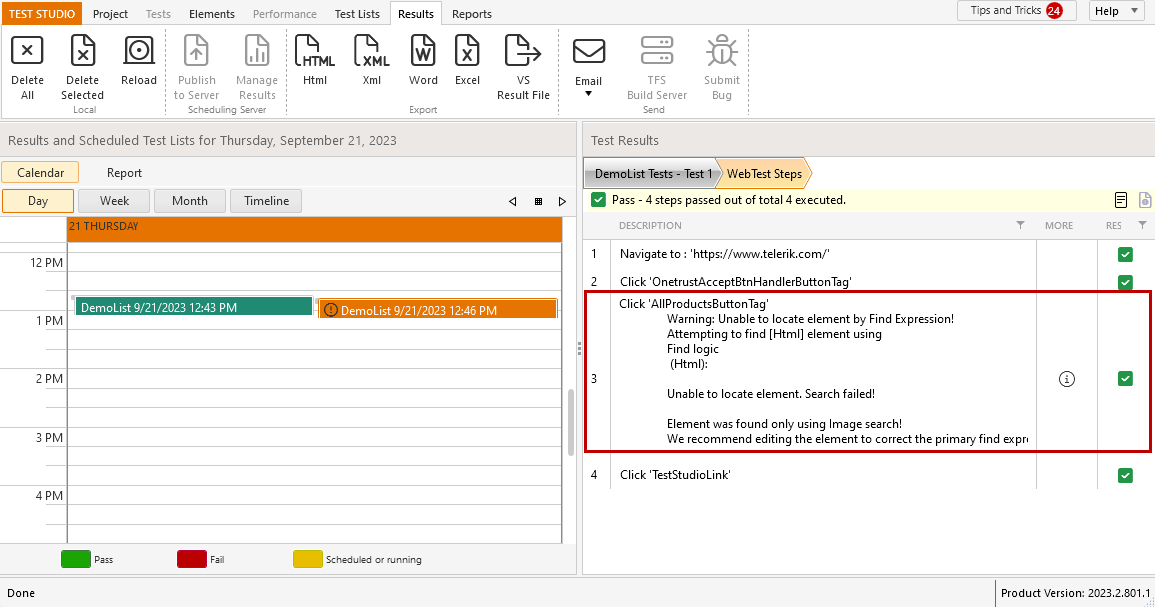
Task: Click result checkmark for AllProductsButtonTag step
Action: point(1125,379)
